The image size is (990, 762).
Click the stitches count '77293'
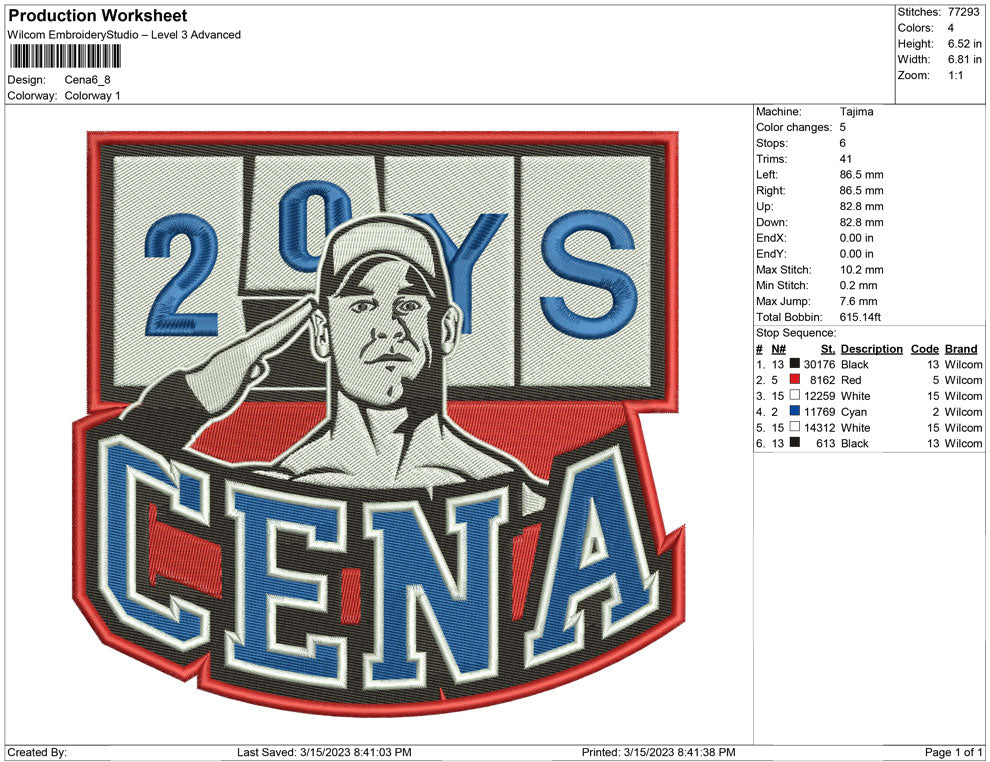click(963, 12)
